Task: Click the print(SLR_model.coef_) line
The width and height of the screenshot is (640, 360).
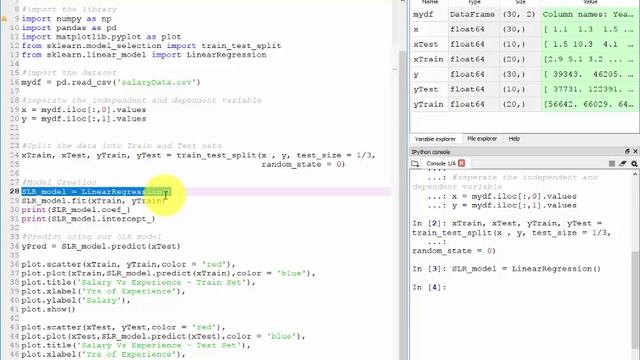Action: click(x=76, y=210)
